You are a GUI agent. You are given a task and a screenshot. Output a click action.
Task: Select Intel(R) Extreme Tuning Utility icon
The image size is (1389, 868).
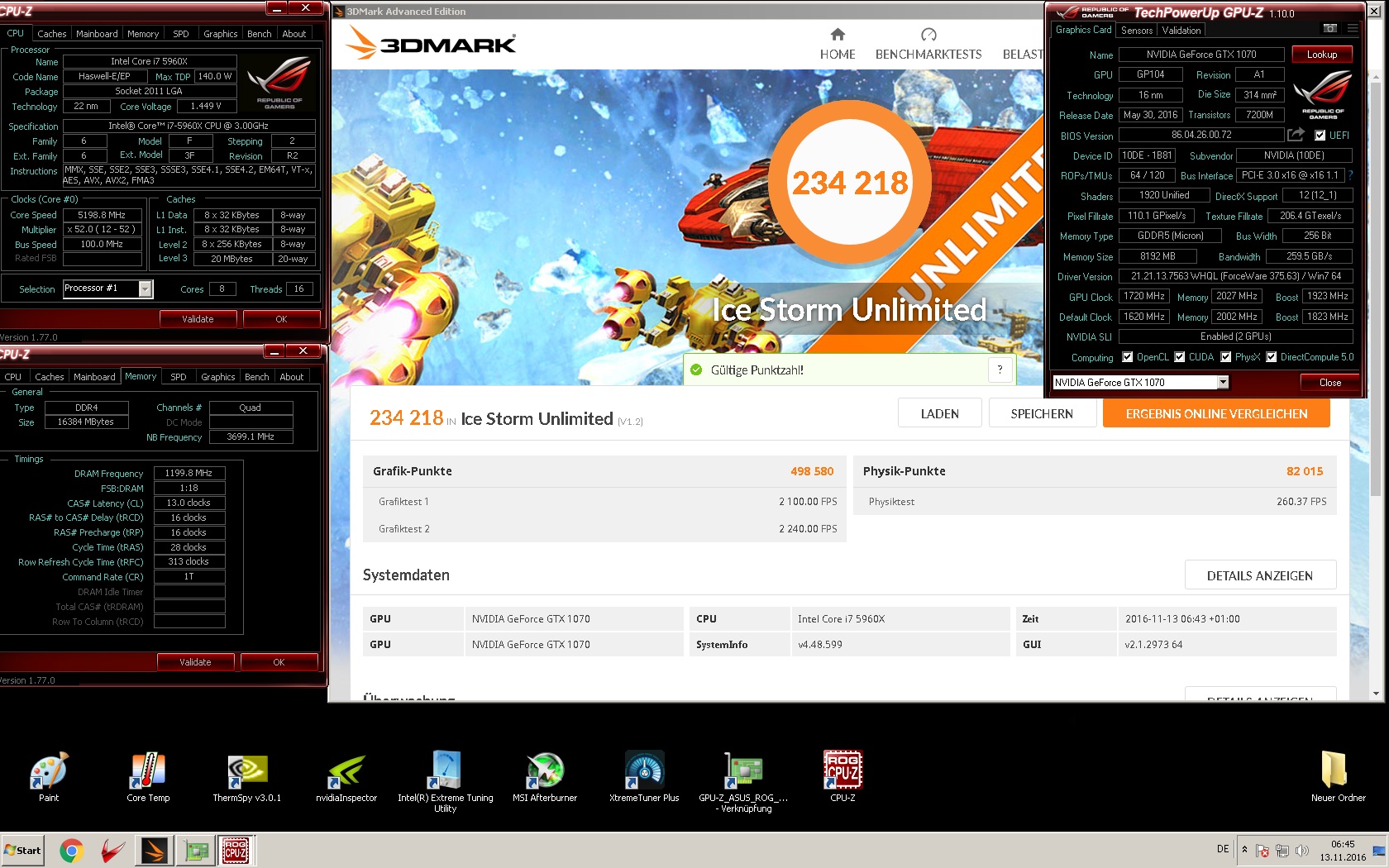(x=446, y=782)
